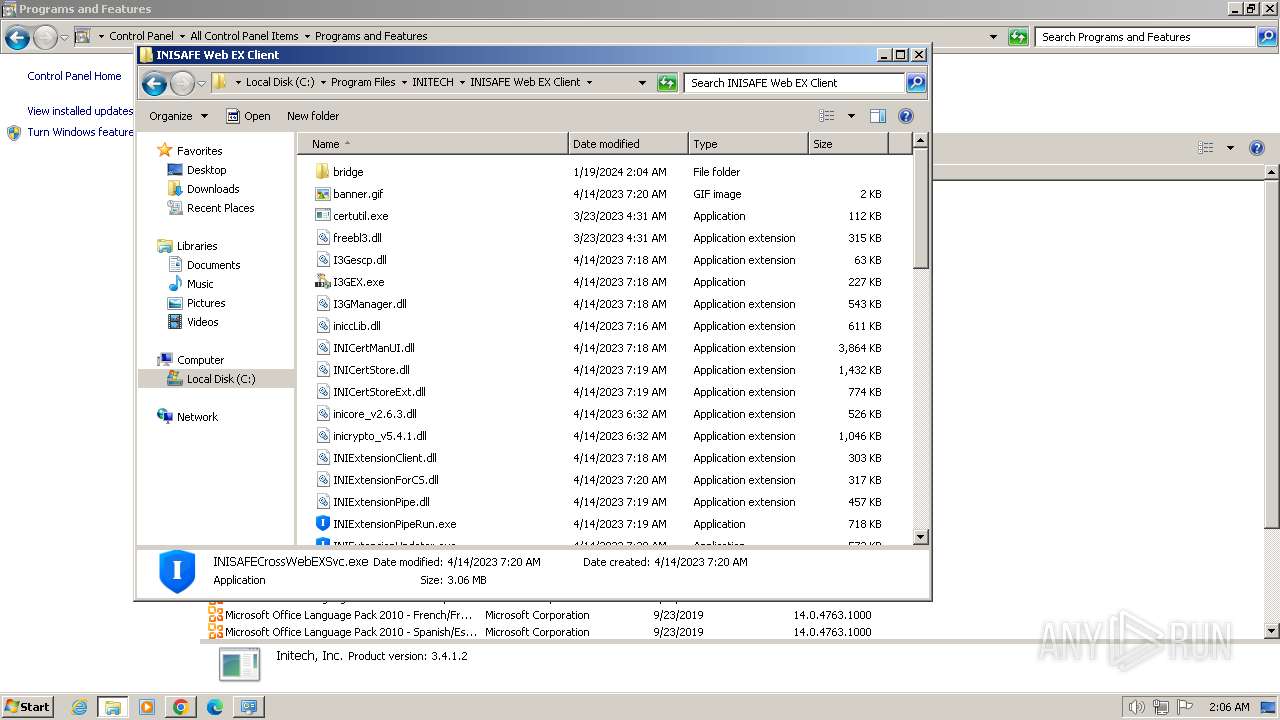The height and width of the screenshot is (720, 1280).
Task: Open the Organize dropdown menu
Action: tap(178, 116)
